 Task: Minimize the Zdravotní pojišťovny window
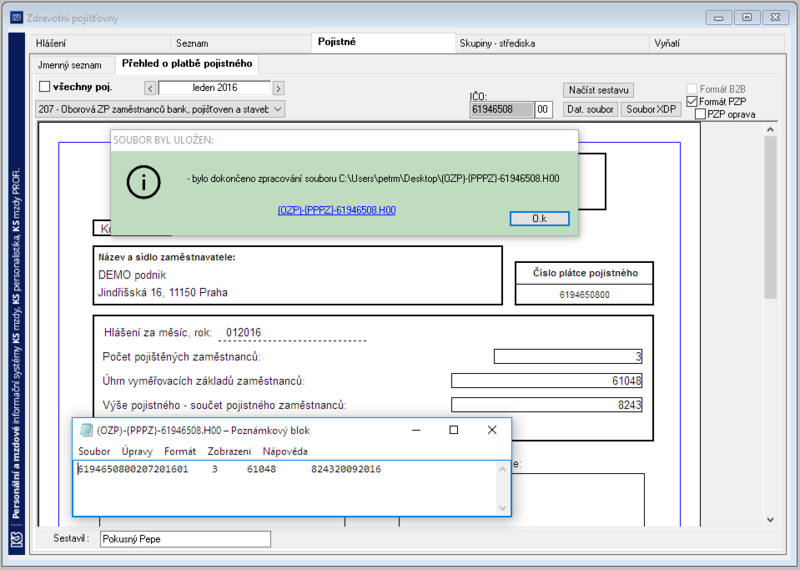coord(719,18)
